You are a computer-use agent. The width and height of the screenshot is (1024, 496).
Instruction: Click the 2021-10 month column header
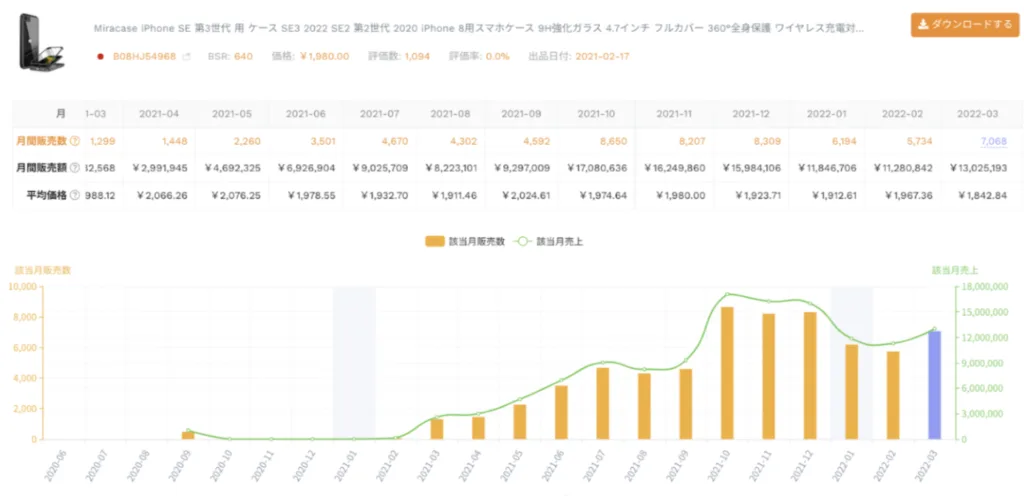pos(596,114)
